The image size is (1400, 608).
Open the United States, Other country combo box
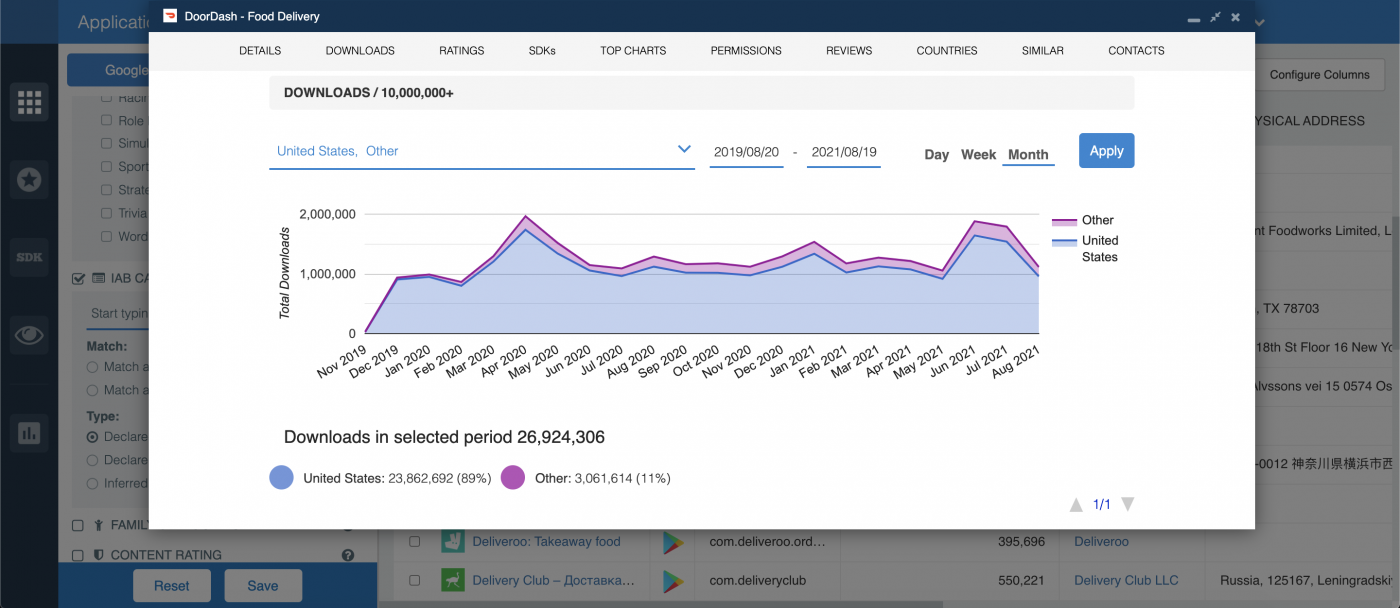[x=482, y=151]
